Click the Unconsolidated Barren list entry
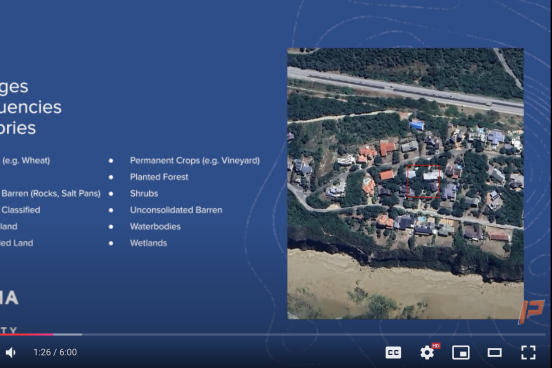 pos(176,210)
